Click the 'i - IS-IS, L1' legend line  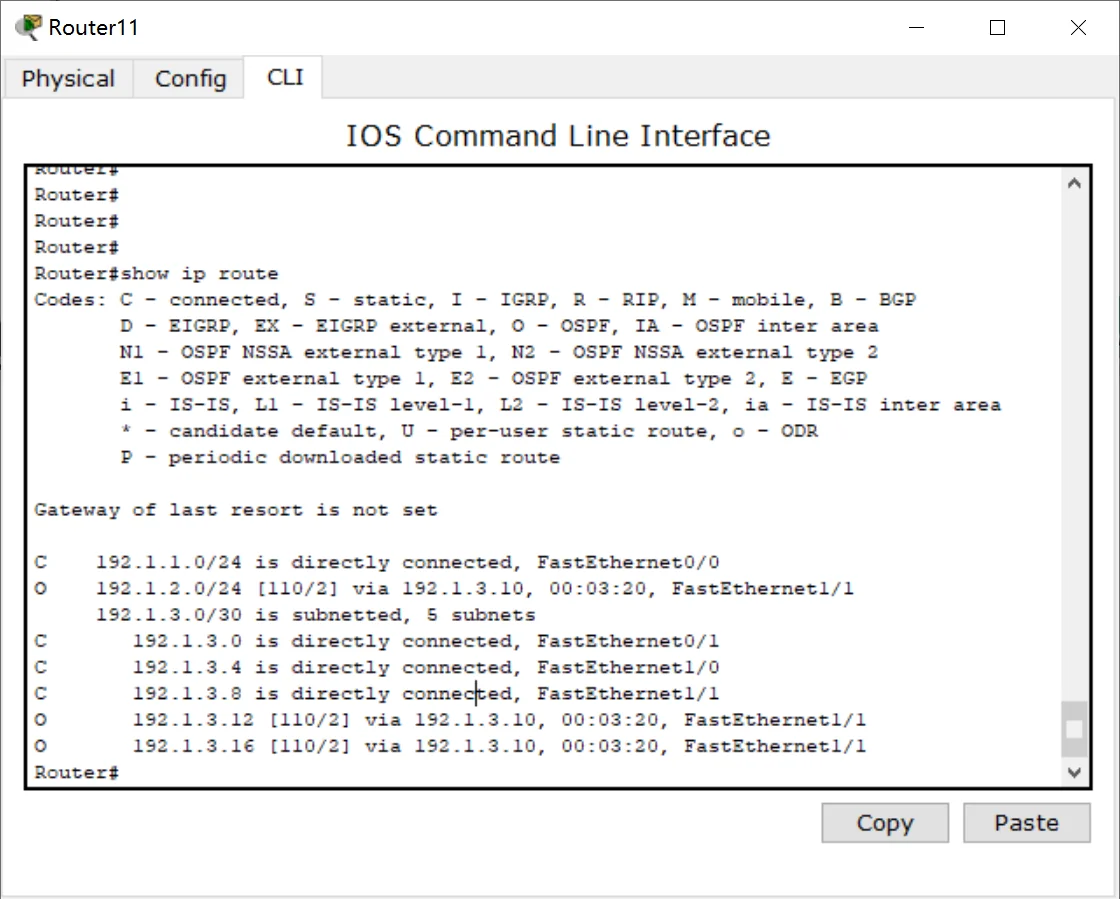[561, 405]
